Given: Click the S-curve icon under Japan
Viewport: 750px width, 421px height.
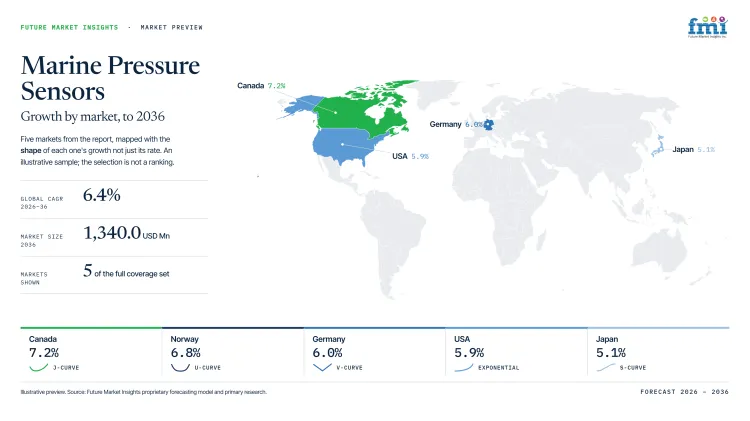Looking at the screenshot, I should point(606,367).
